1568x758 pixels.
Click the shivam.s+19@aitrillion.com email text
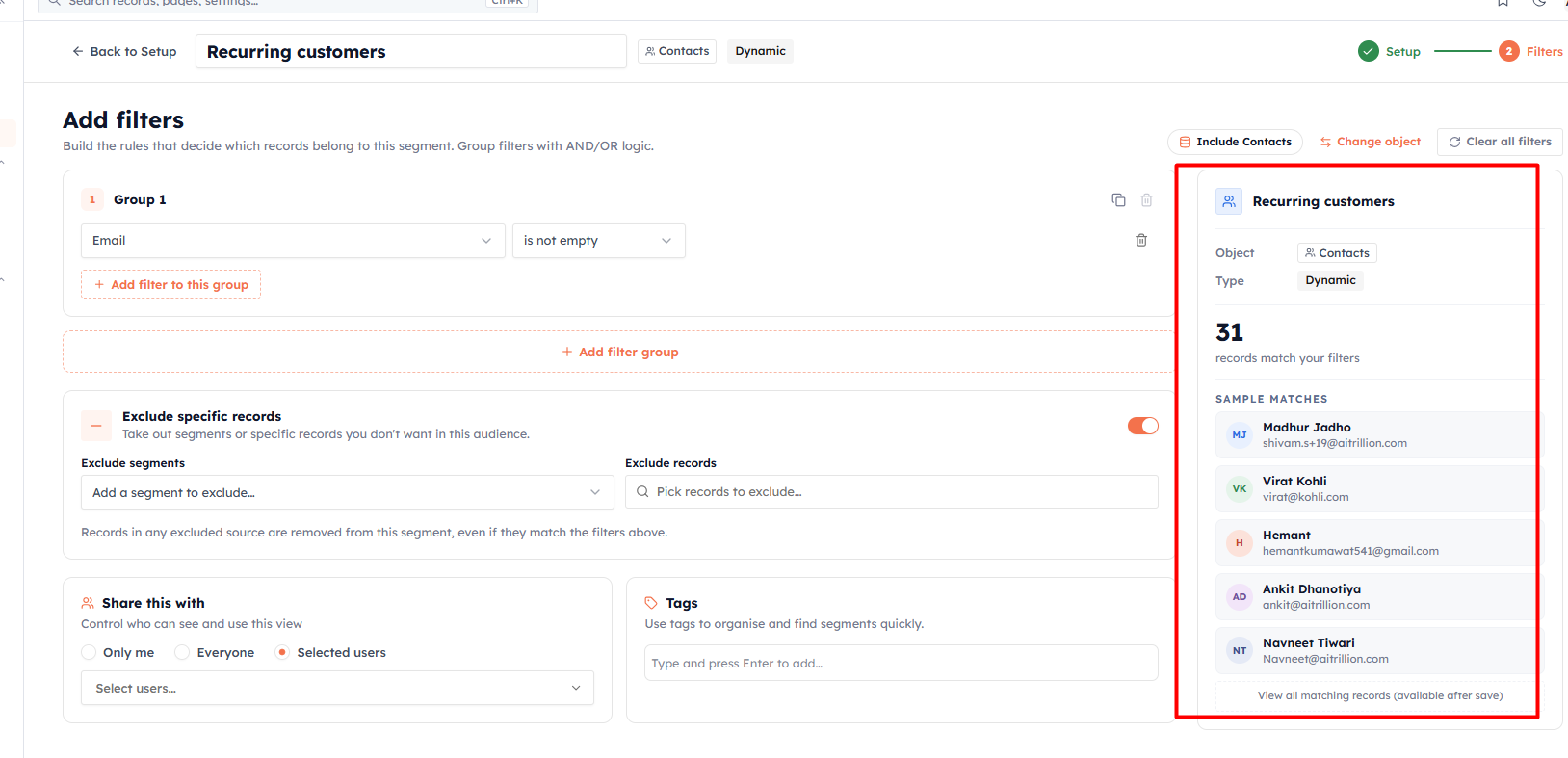click(1334, 443)
